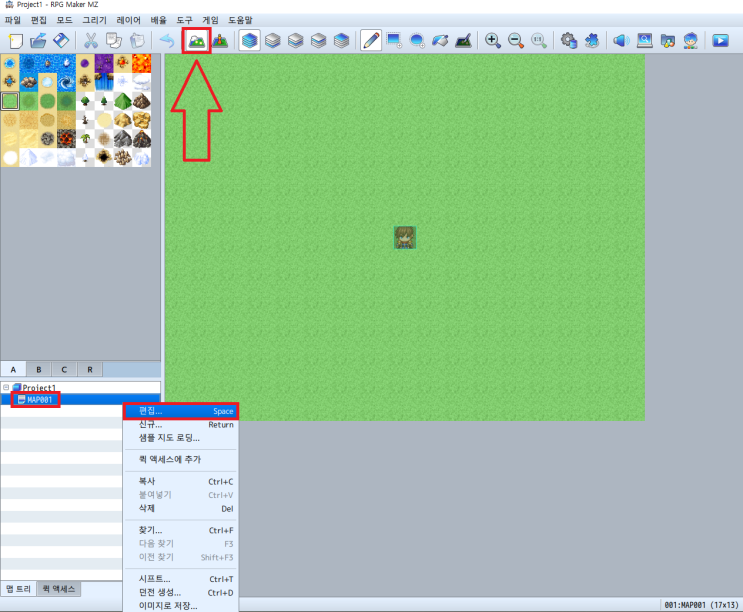This screenshot has height=612, width=743.
Task: Select the green pyramid mountain tile
Action: point(123,101)
